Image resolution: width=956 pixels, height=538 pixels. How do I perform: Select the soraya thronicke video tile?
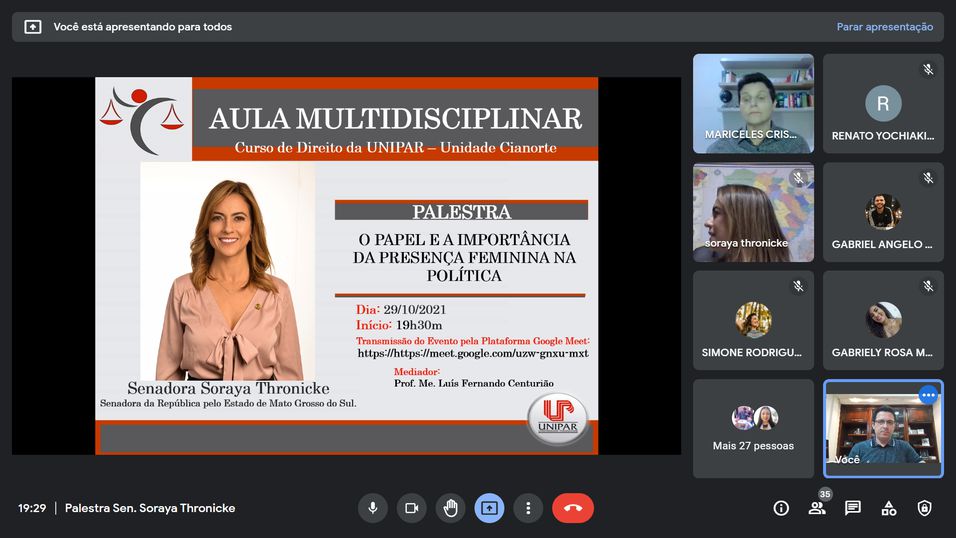(753, 212)
